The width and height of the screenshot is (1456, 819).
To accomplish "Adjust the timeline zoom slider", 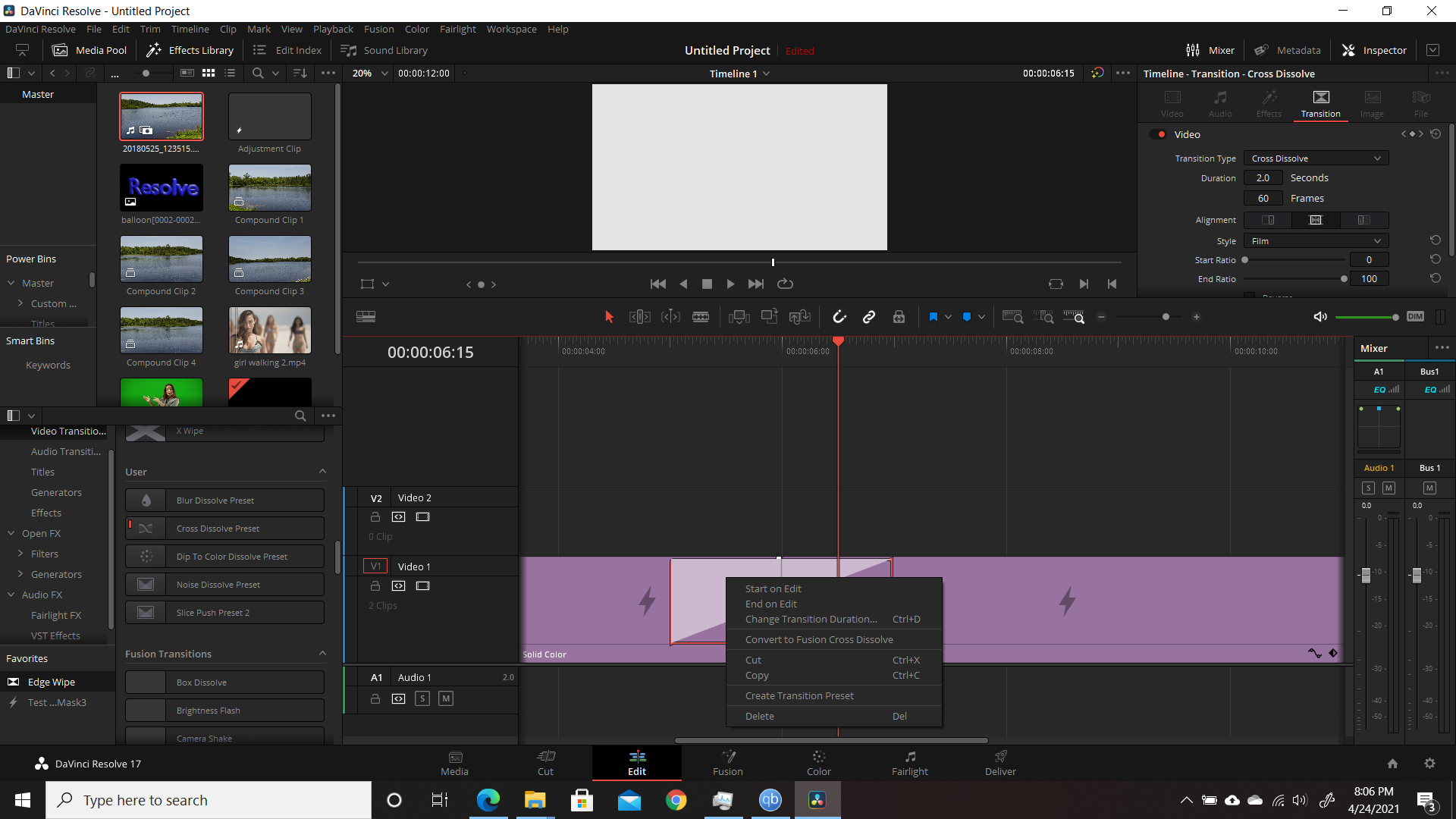I will (1166, 317).
